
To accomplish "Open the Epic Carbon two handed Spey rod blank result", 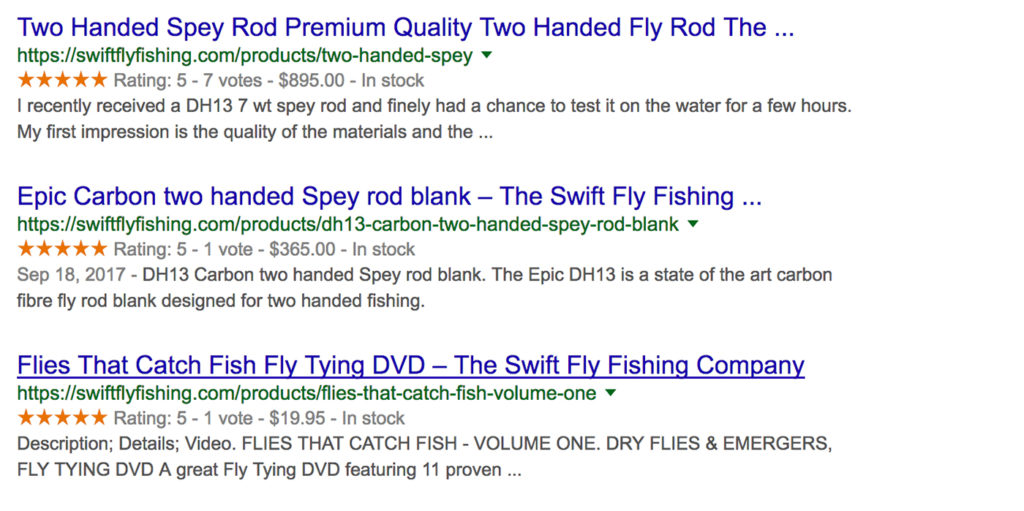I will pyautogui.click(x=389, y=196).
